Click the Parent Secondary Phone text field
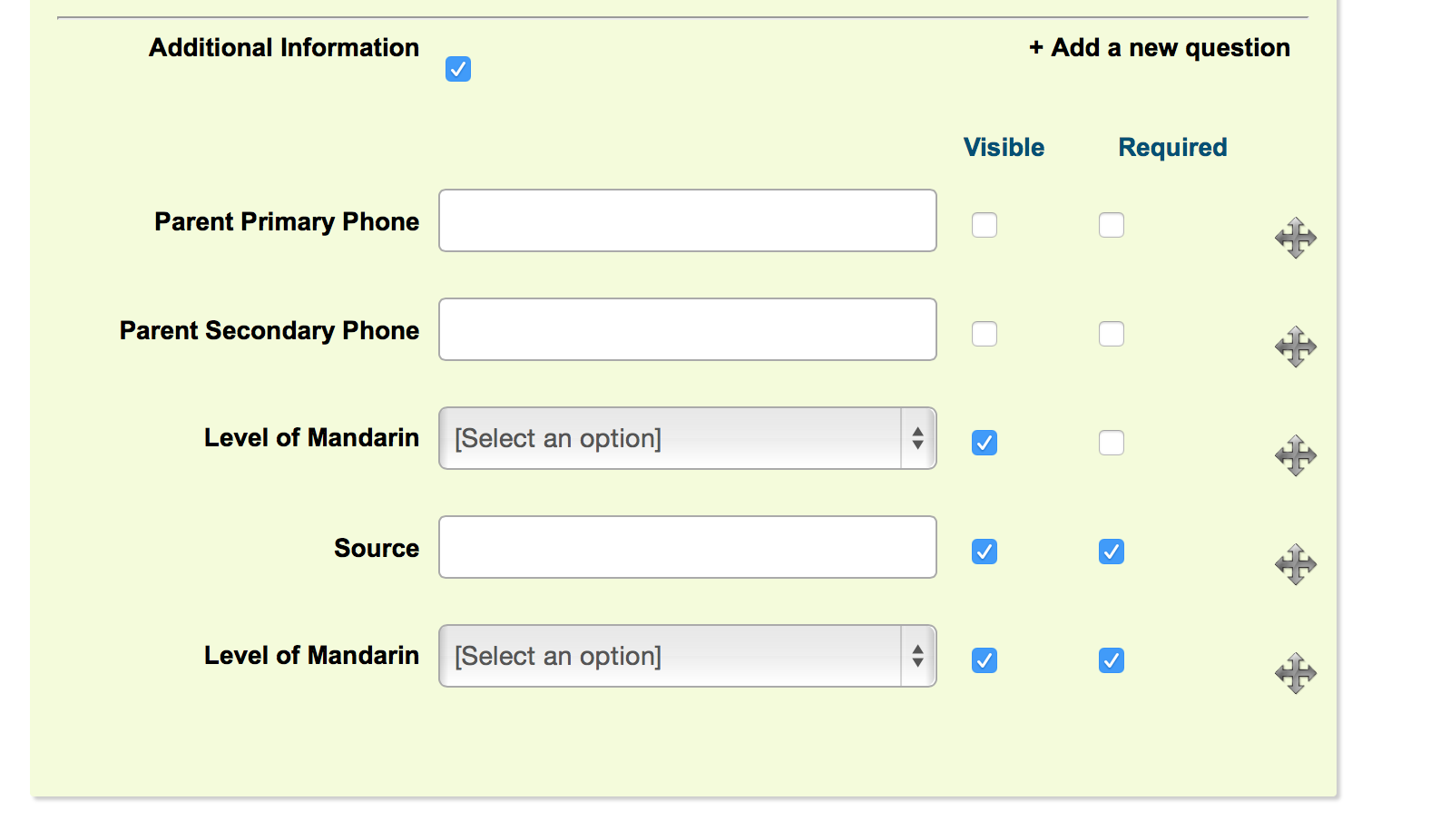Viewport: 1450px width, 840px height. (x=687, y=329)
